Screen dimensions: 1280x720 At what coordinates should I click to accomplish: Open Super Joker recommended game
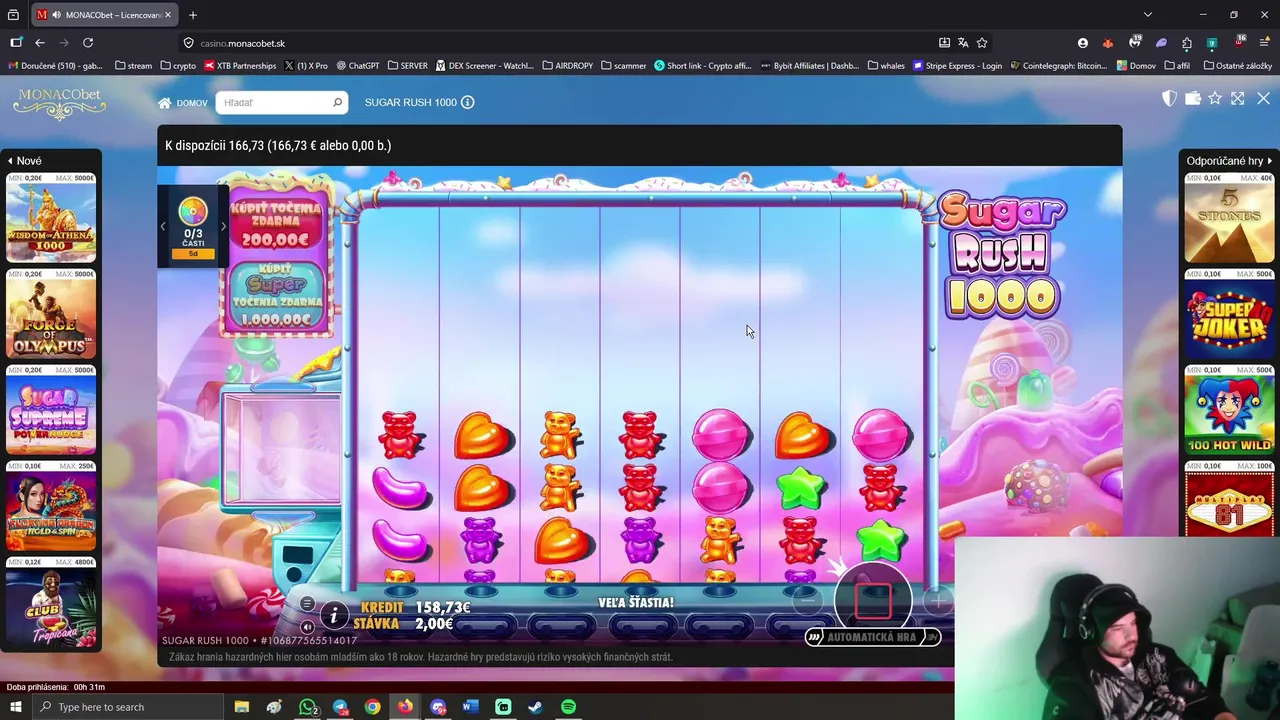click(1229, 314)
